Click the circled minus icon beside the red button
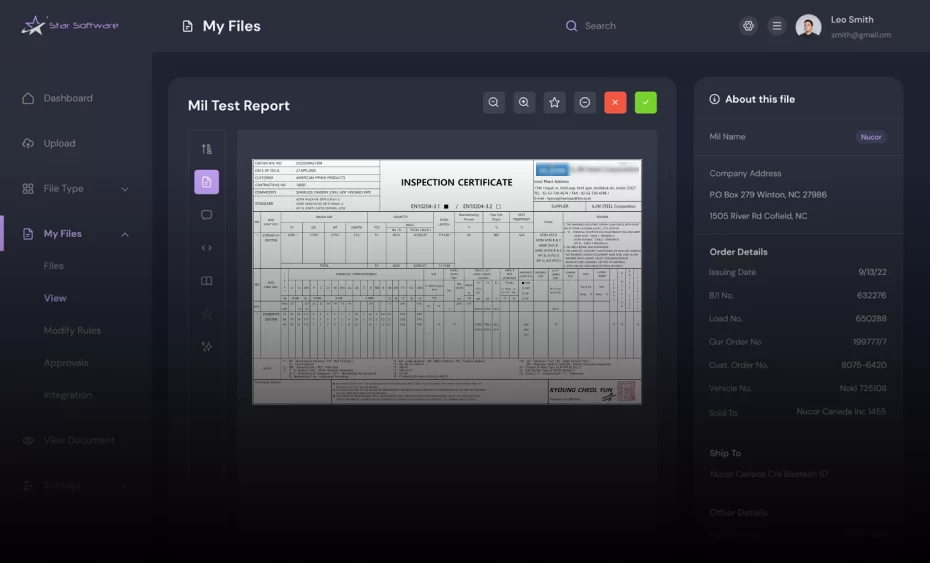 click(585, 102)
